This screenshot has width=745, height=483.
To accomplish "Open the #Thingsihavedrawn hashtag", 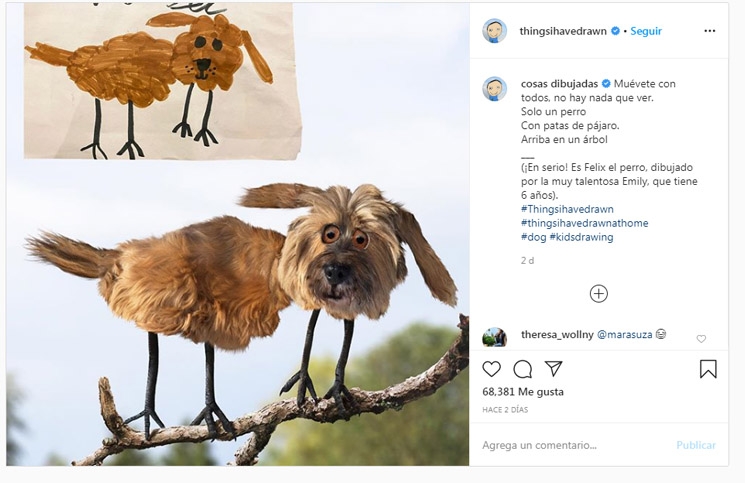I will (566, 209).
